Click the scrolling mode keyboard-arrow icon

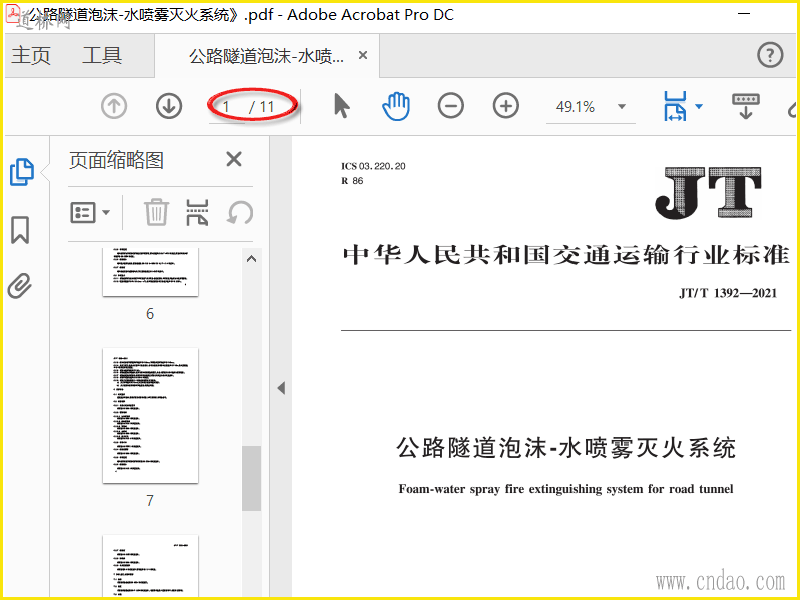click(745, 106)
